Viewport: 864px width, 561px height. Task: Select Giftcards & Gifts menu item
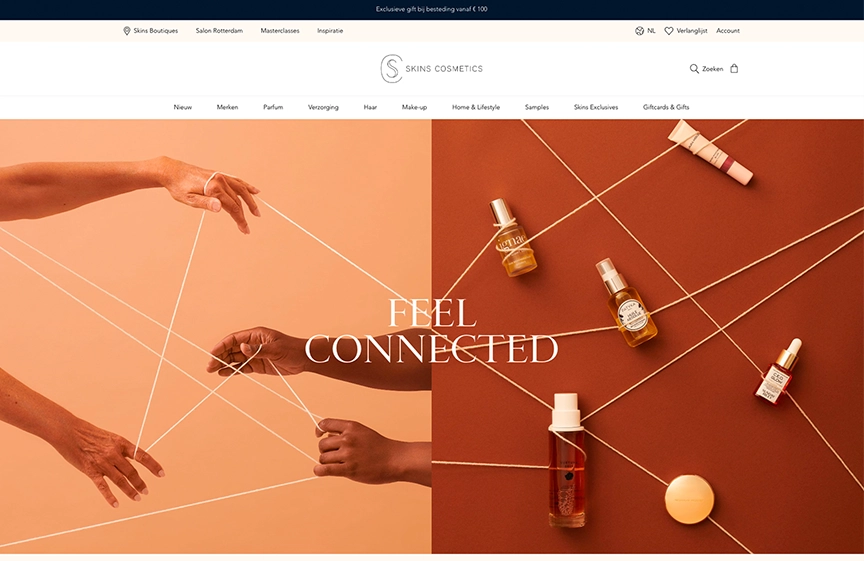[x=666, y=107]
